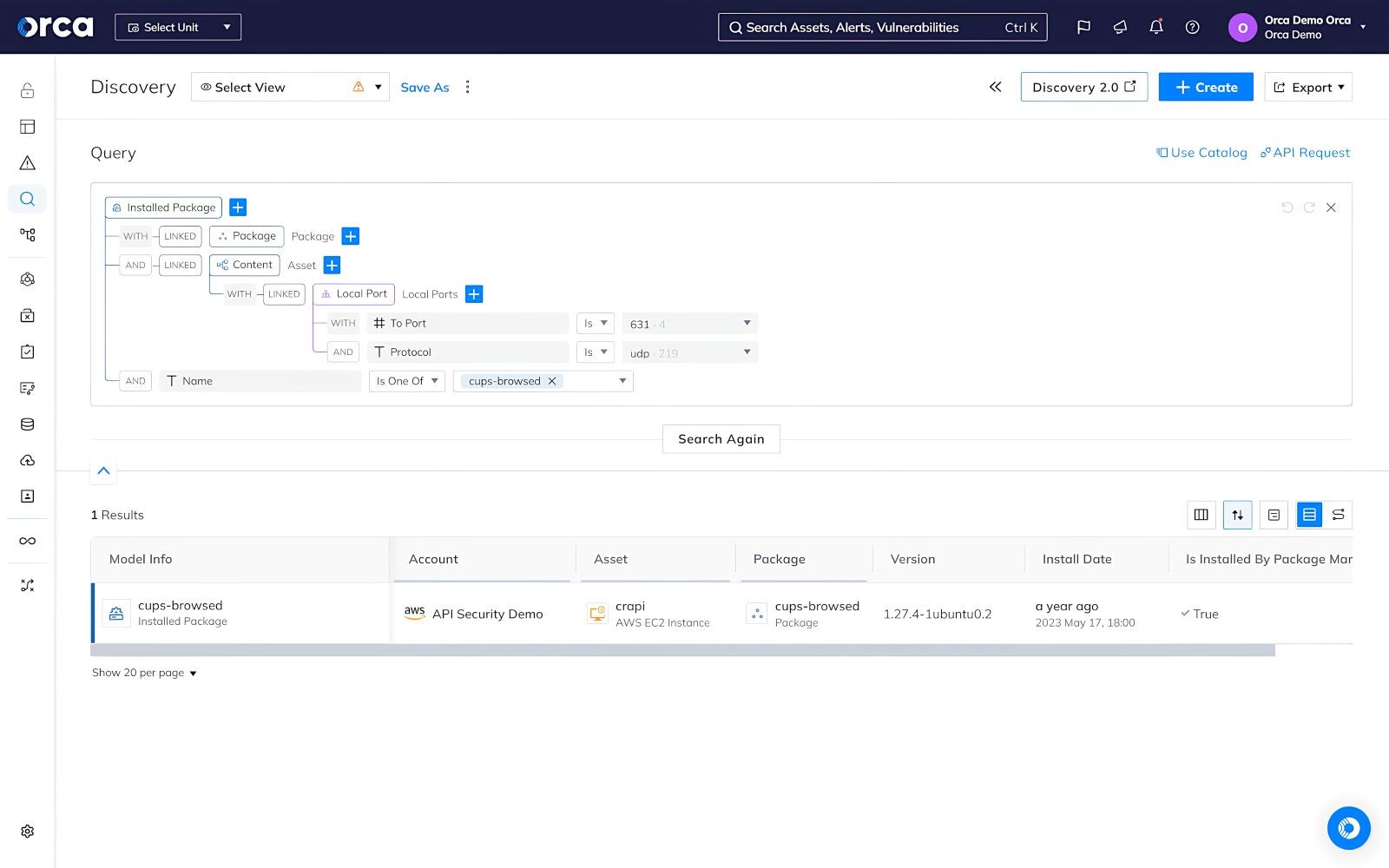
Task: Click the Orca Demo user avatar
Action: pos(1242,28)
